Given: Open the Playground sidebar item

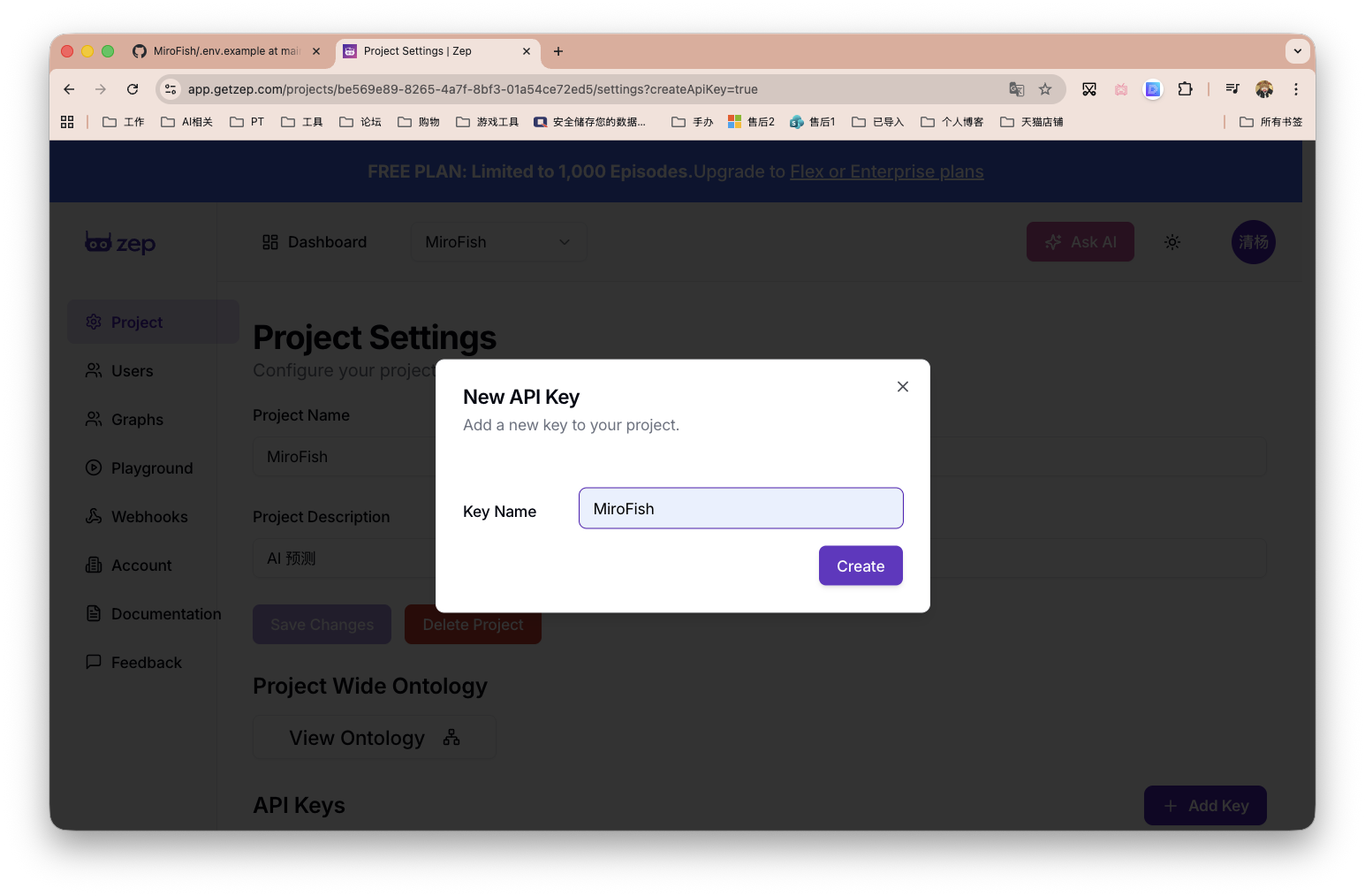Looking at the screenshot, I should (151, 468).
